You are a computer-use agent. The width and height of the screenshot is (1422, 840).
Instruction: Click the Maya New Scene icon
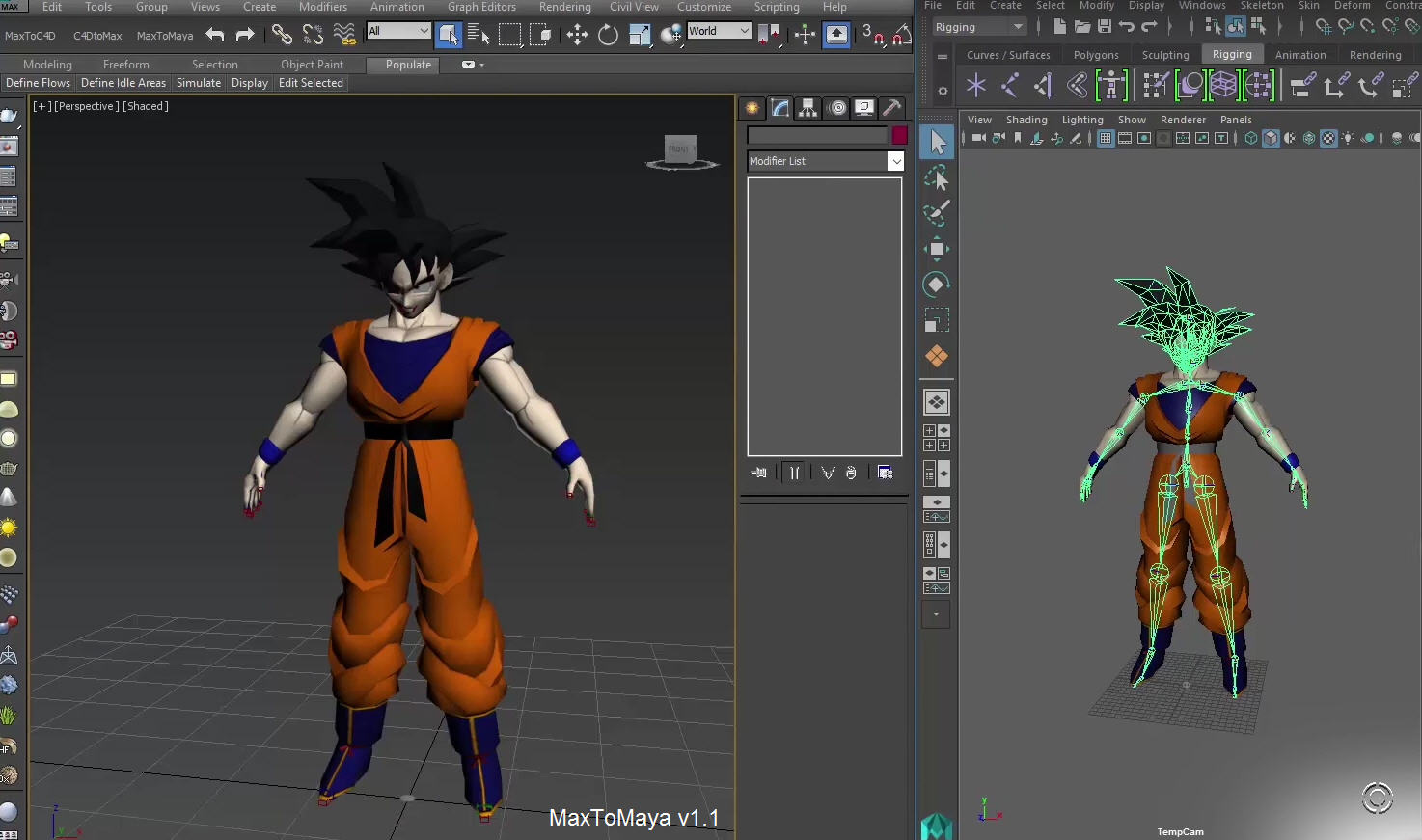(x=1060, y=27)
